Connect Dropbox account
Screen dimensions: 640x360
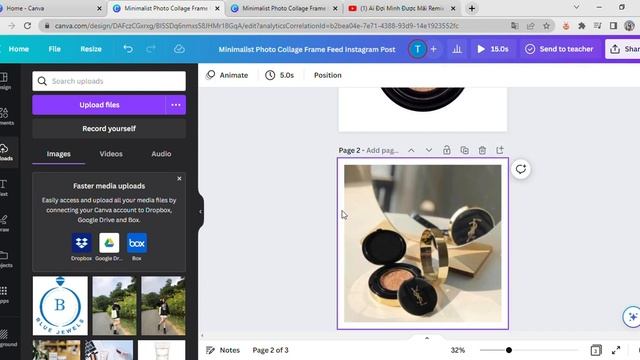coord(81,247)
